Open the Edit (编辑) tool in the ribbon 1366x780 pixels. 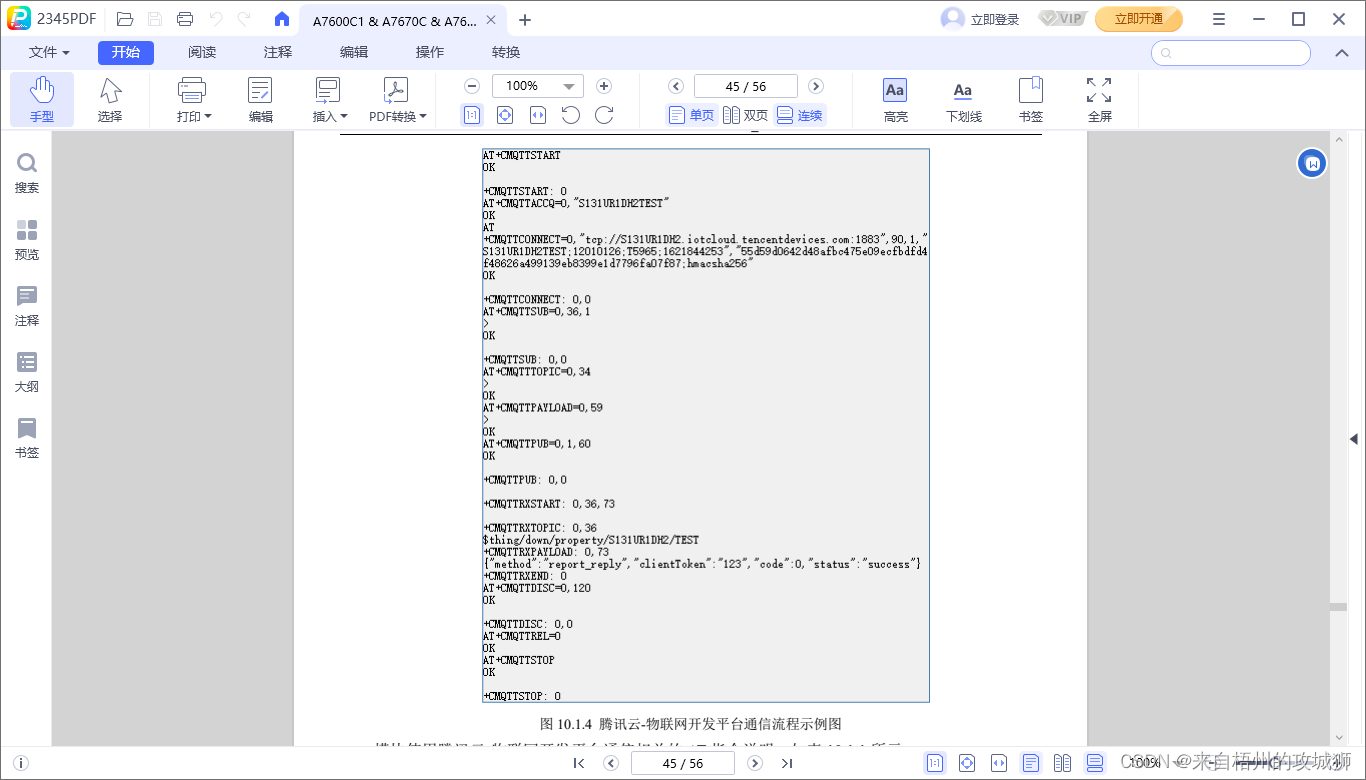click(x=261, y=100)
